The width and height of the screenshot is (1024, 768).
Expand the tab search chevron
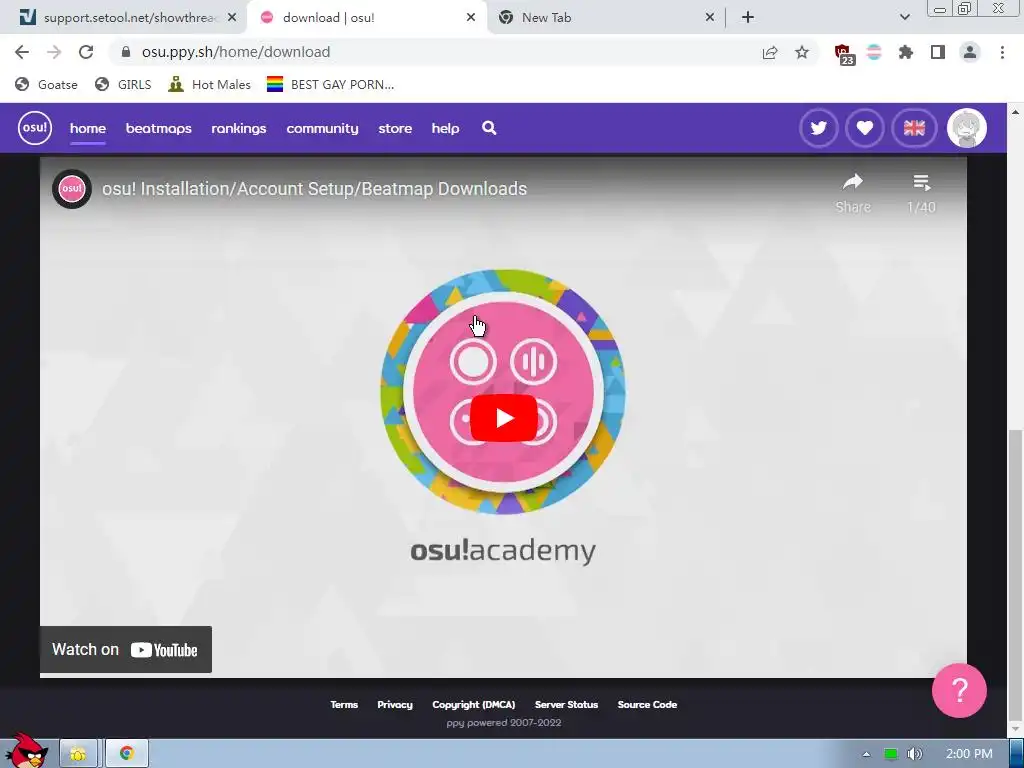point(904,18)
